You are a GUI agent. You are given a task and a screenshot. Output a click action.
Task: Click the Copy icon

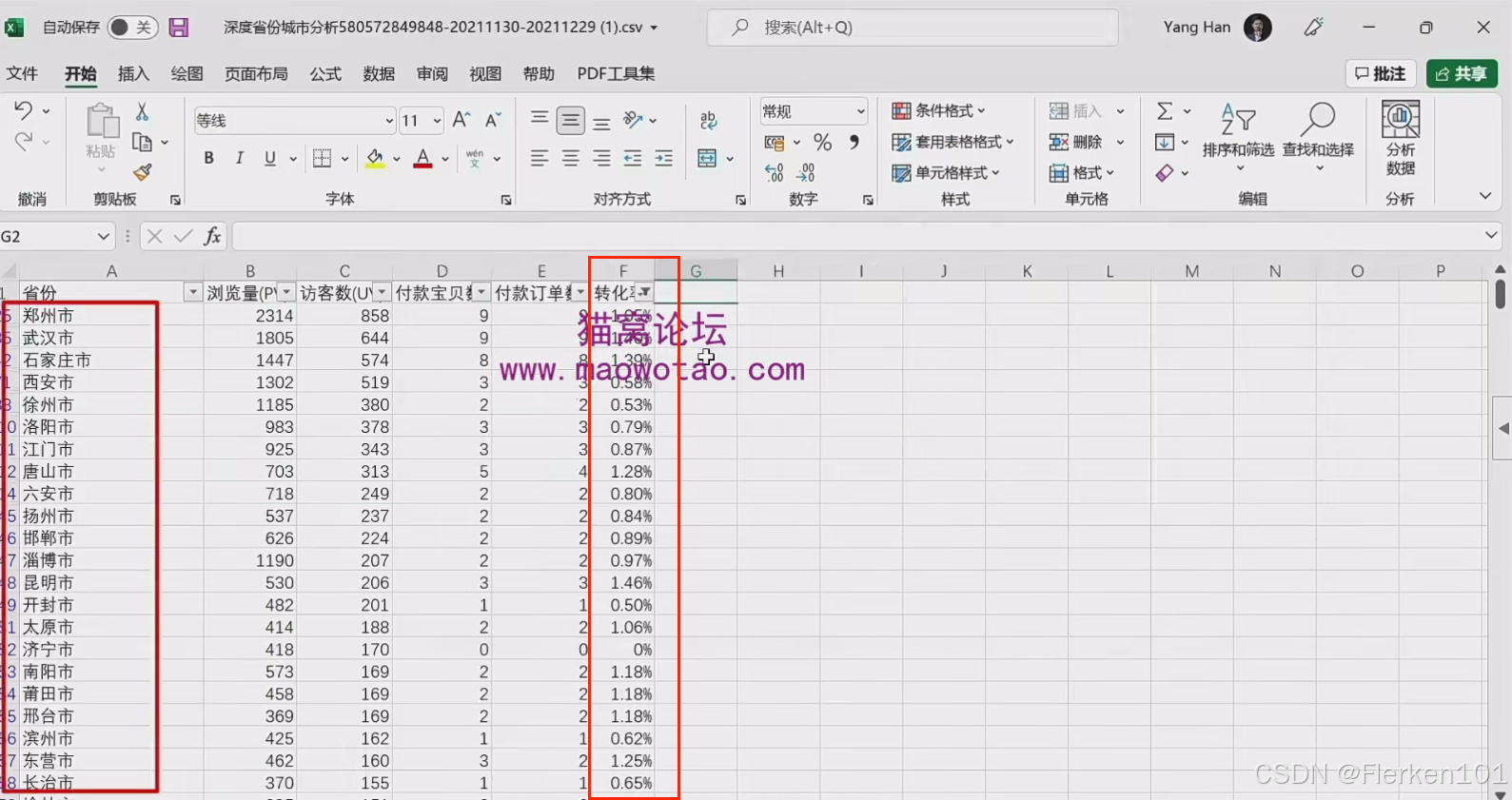[142, 142]
